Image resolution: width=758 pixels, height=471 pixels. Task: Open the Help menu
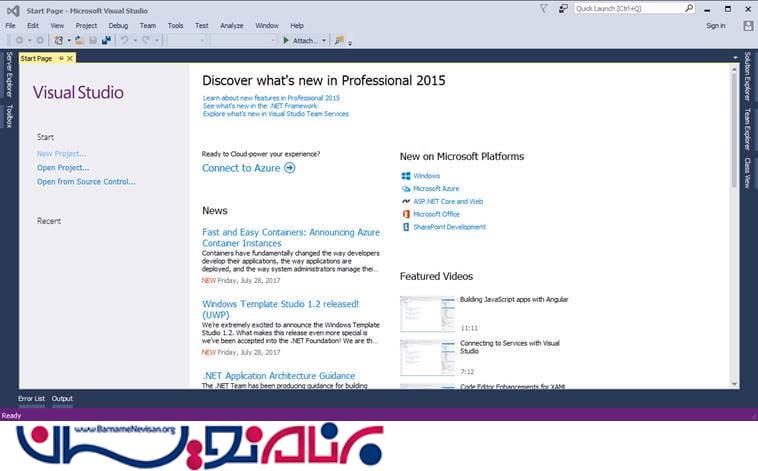coord(297,26)
